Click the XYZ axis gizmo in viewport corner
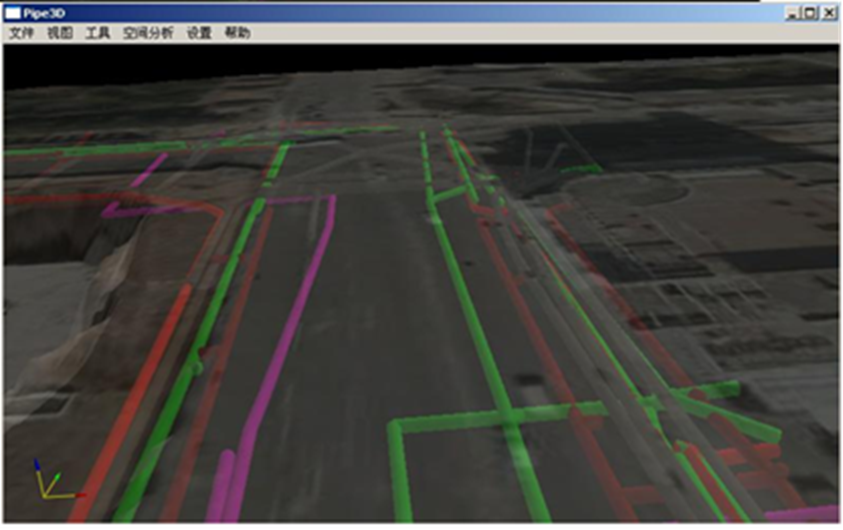This screenshot has width=843, height=530. click(x=48, y=483)
